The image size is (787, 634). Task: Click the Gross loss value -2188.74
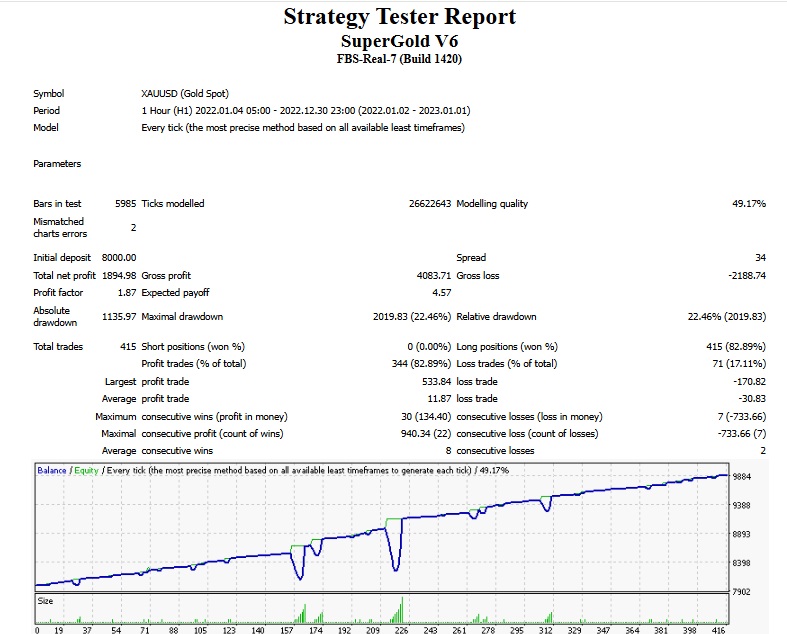tap(747, 276)
